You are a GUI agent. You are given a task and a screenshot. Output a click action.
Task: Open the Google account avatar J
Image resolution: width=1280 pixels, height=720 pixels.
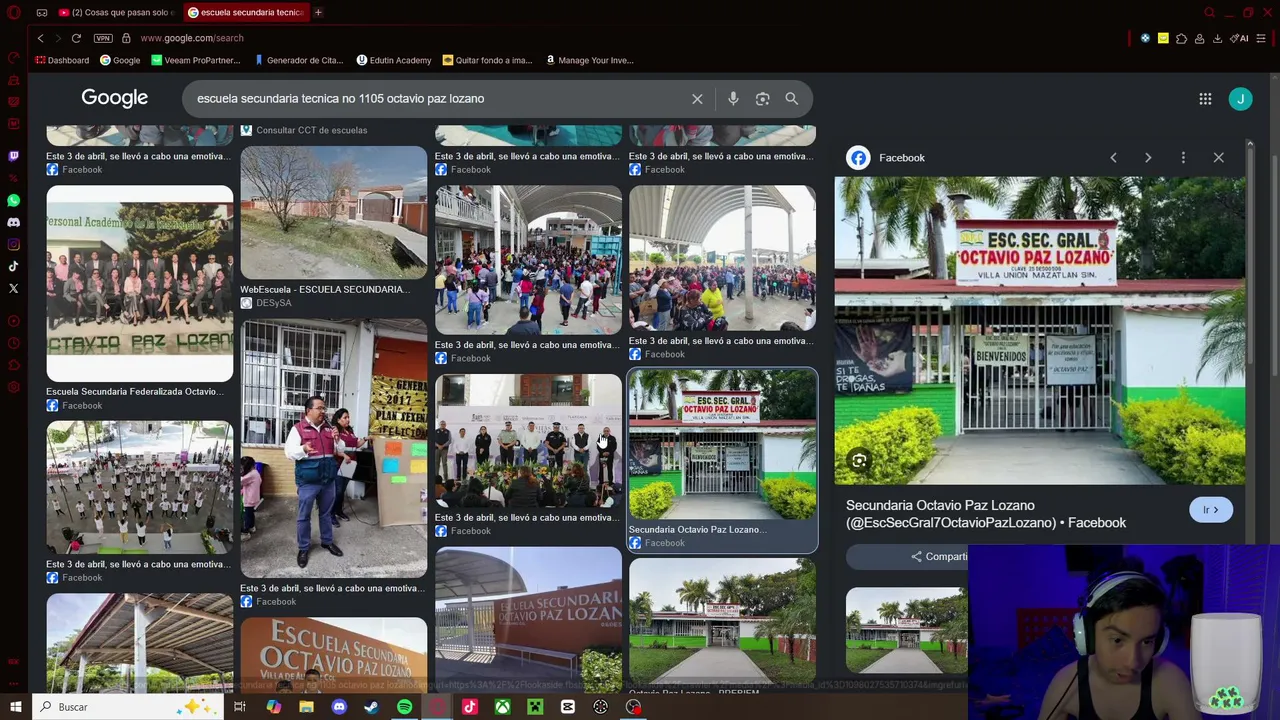[x=1240, y=99]
